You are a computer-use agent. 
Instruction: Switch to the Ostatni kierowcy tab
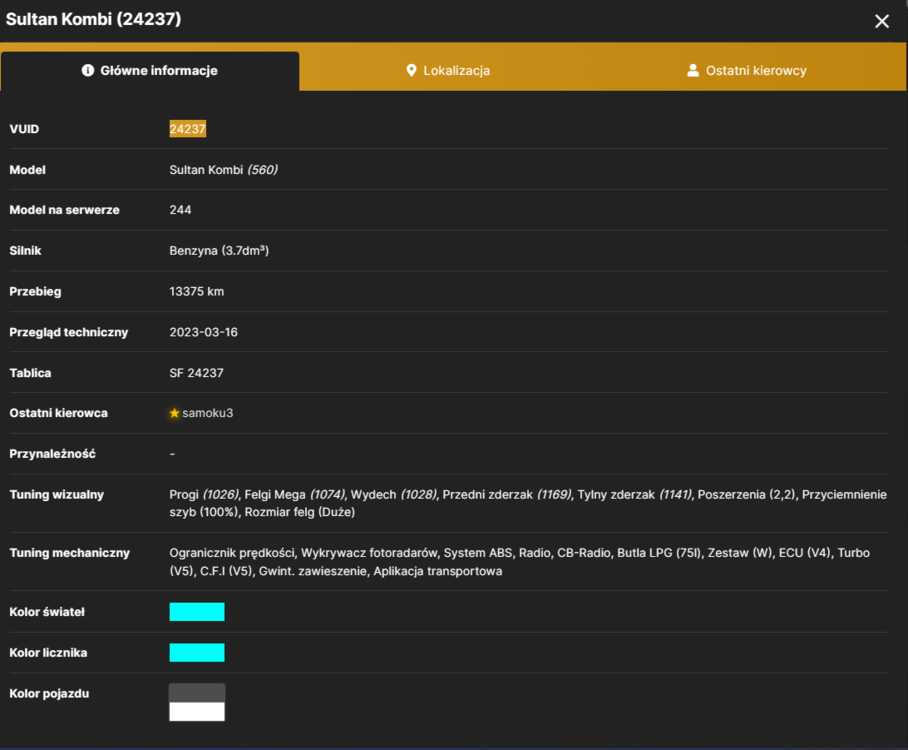coord(746,71)
